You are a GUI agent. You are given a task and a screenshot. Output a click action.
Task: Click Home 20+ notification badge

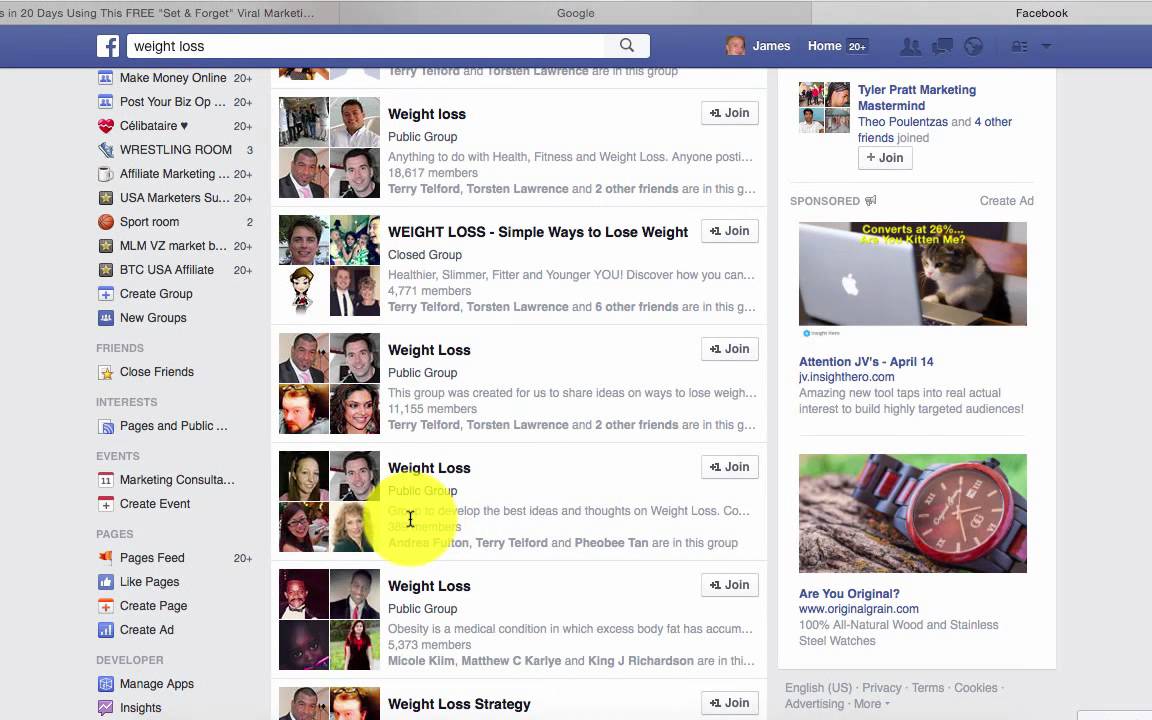tap(857, 46)
